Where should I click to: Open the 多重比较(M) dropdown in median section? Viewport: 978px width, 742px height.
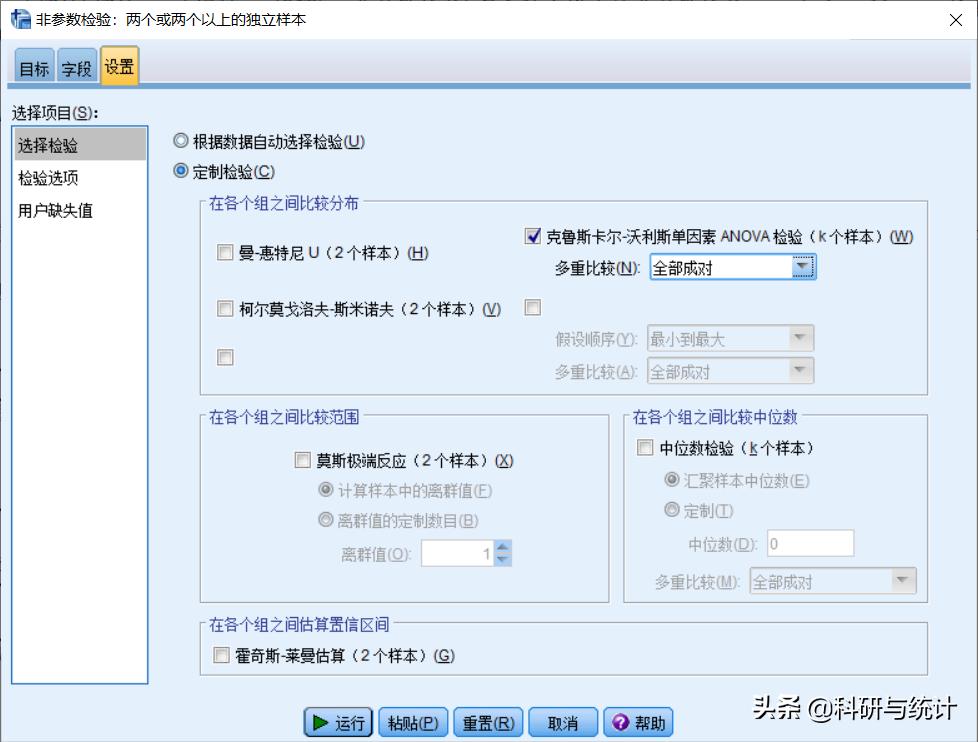click(903, 580)
